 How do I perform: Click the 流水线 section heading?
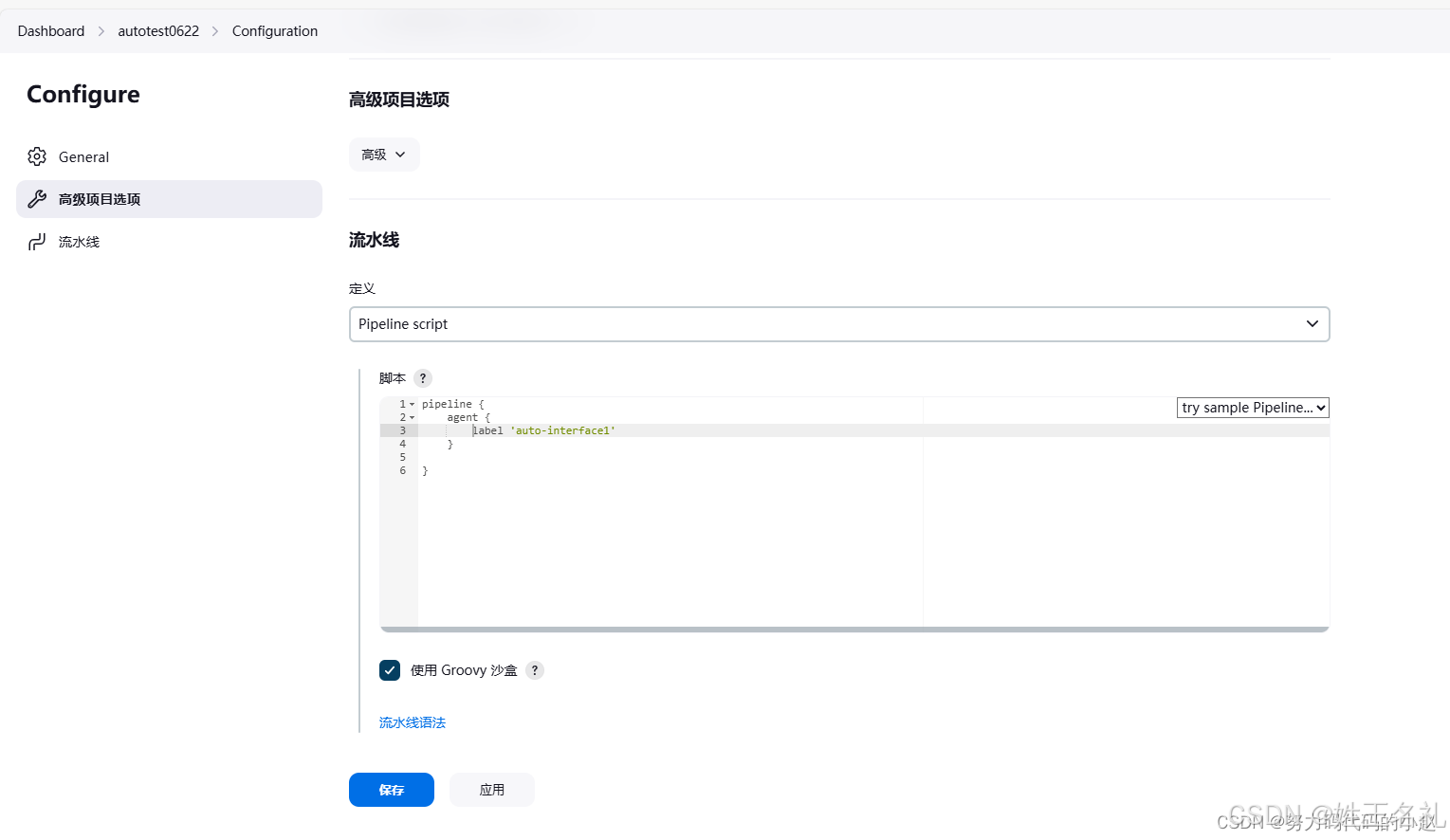(x=375, y=240)
